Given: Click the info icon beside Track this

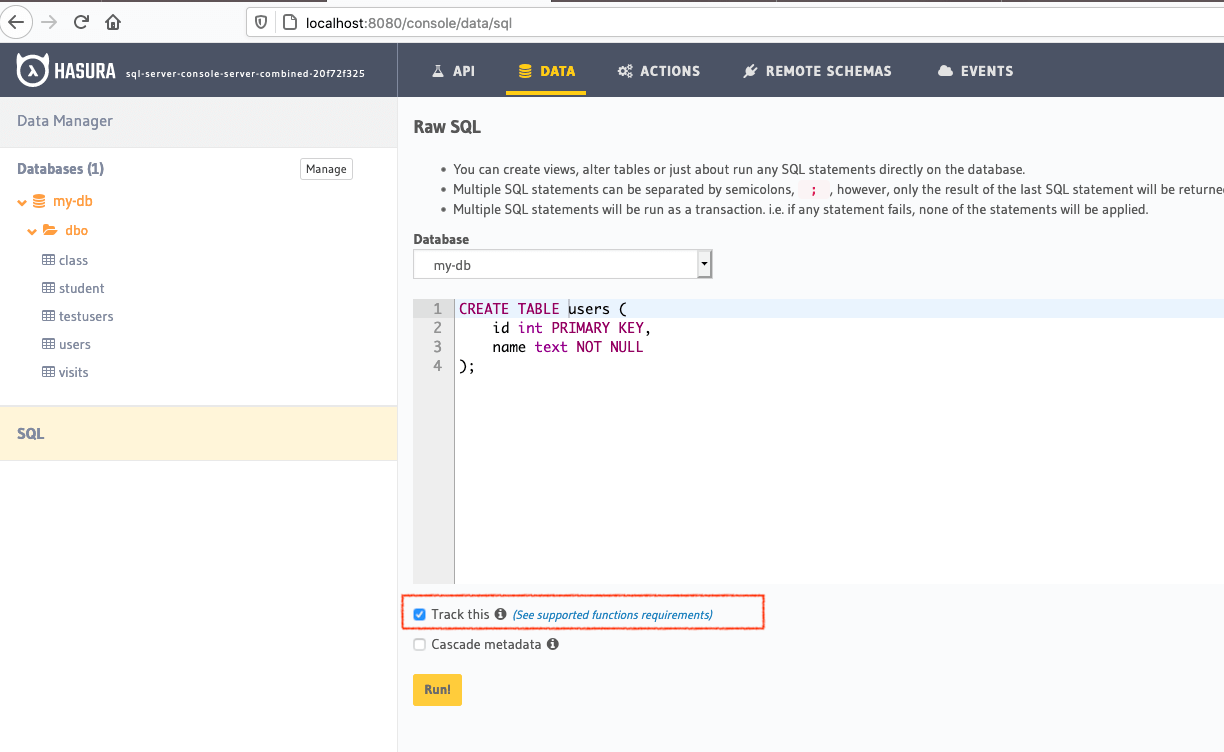Looking at the screenshot, I should pyautogui.click(x=501, y=614).
